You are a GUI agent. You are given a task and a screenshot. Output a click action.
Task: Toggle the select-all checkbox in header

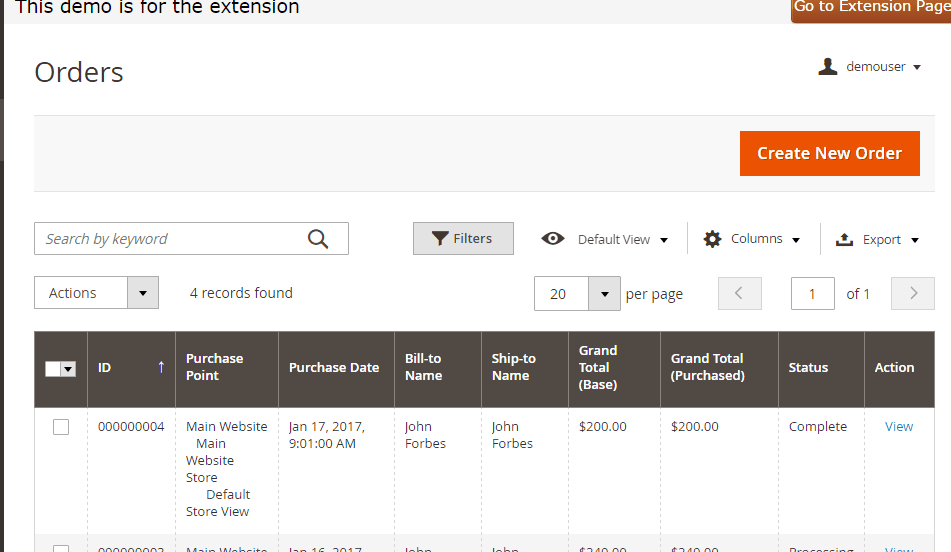pyautogui.click(x=53, y=369)
